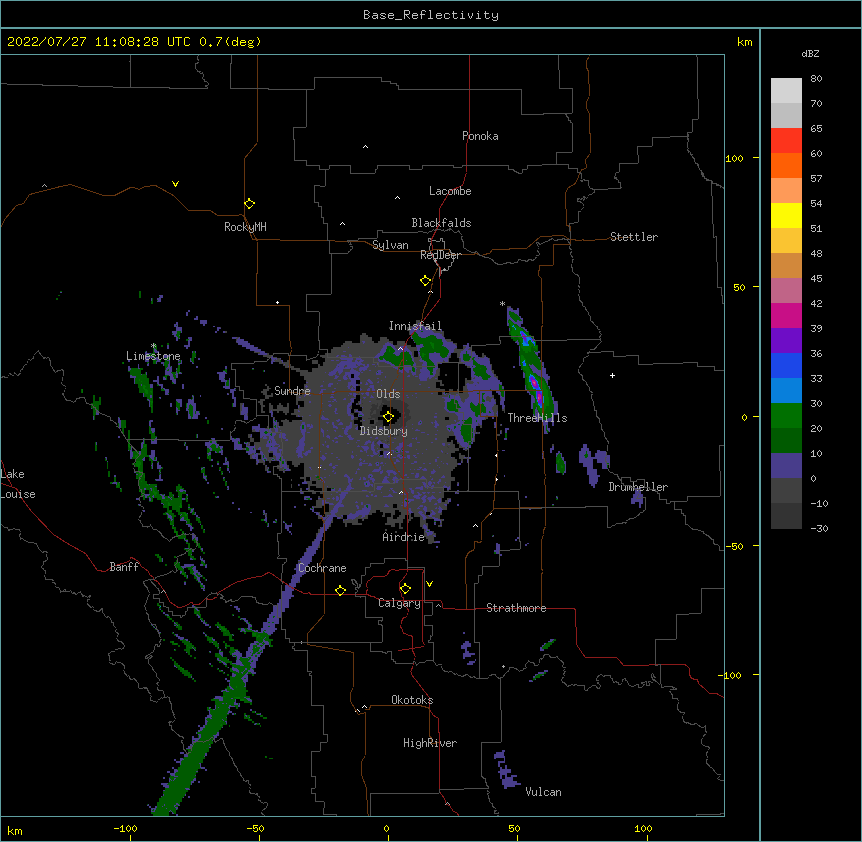Click the yellow v marker east of Calgary diamond

click(429, 584)
